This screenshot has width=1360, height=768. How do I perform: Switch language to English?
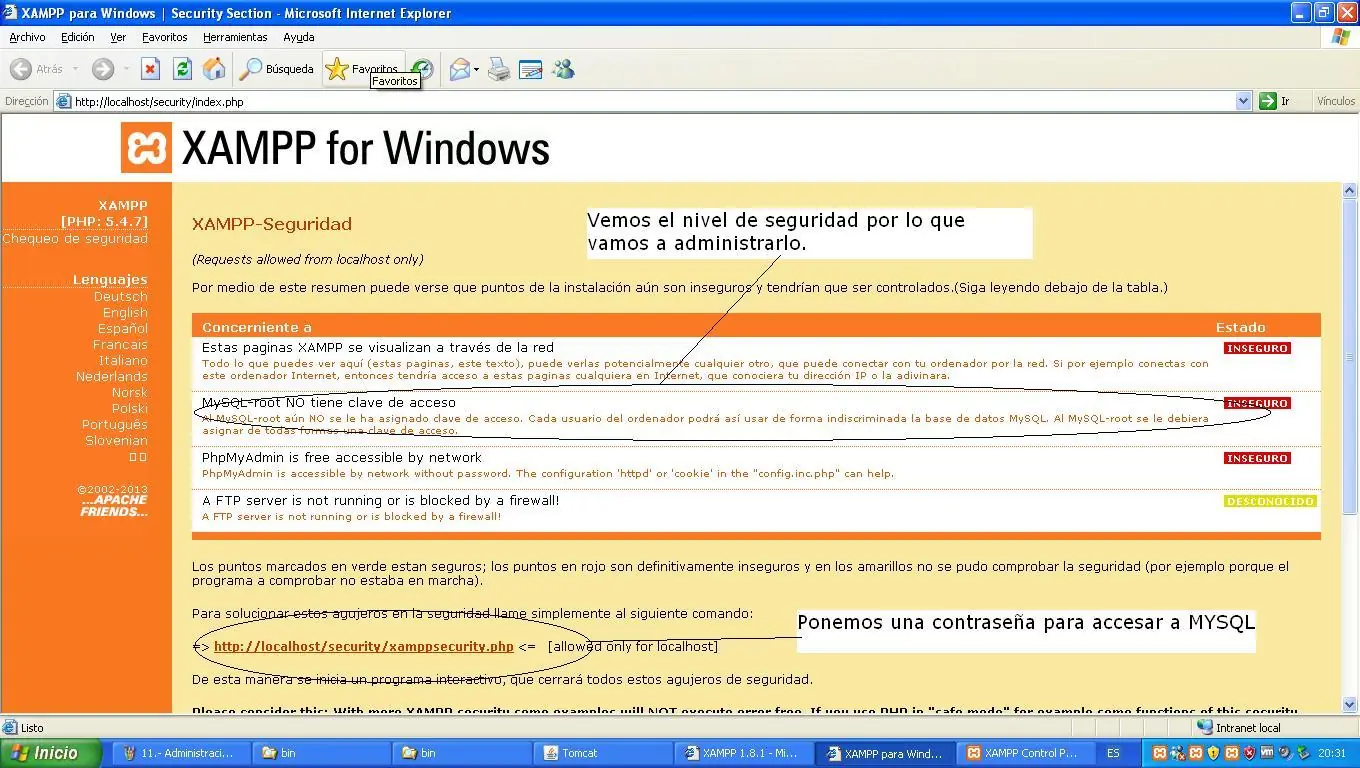coord(125,313)
